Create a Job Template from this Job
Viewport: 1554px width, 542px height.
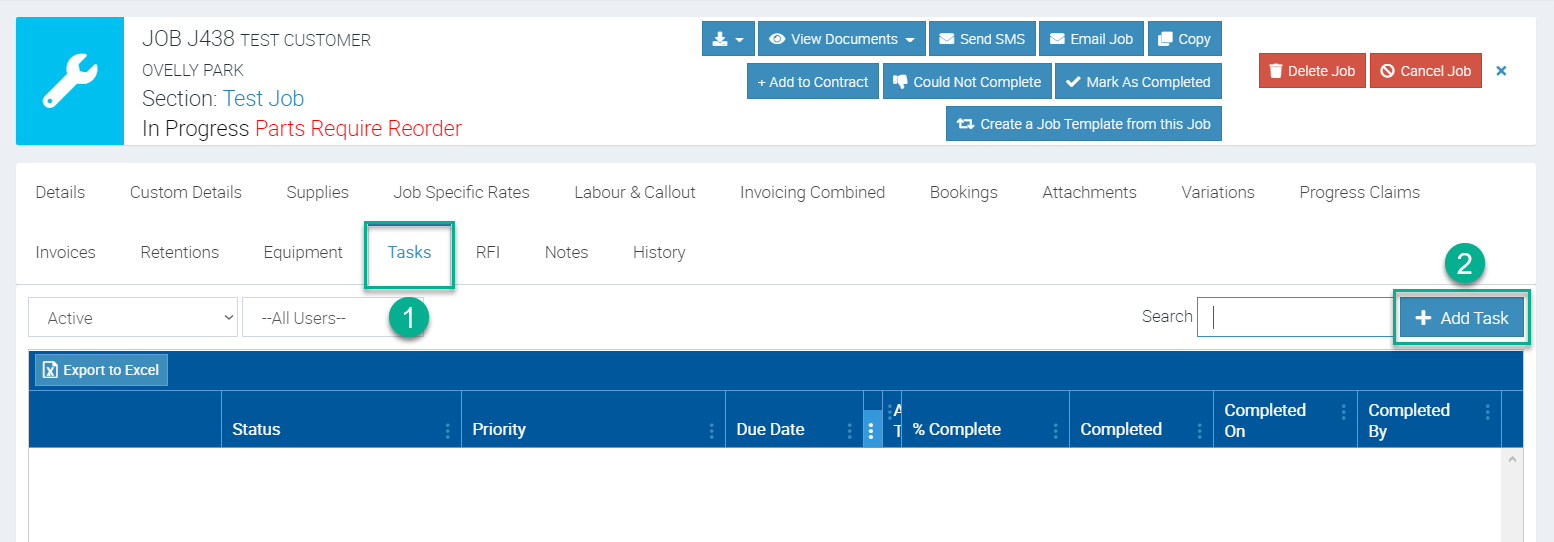click(1083, 124)
